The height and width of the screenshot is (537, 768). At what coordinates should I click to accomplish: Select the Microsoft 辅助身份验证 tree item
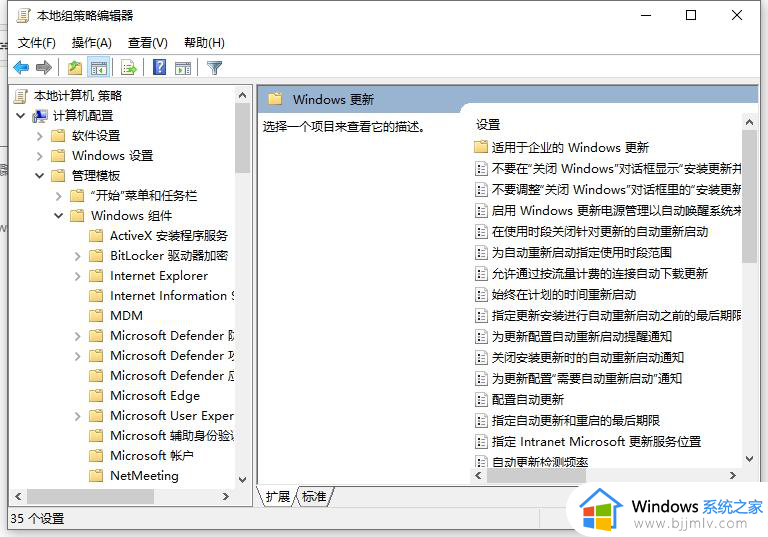point(172,436)
